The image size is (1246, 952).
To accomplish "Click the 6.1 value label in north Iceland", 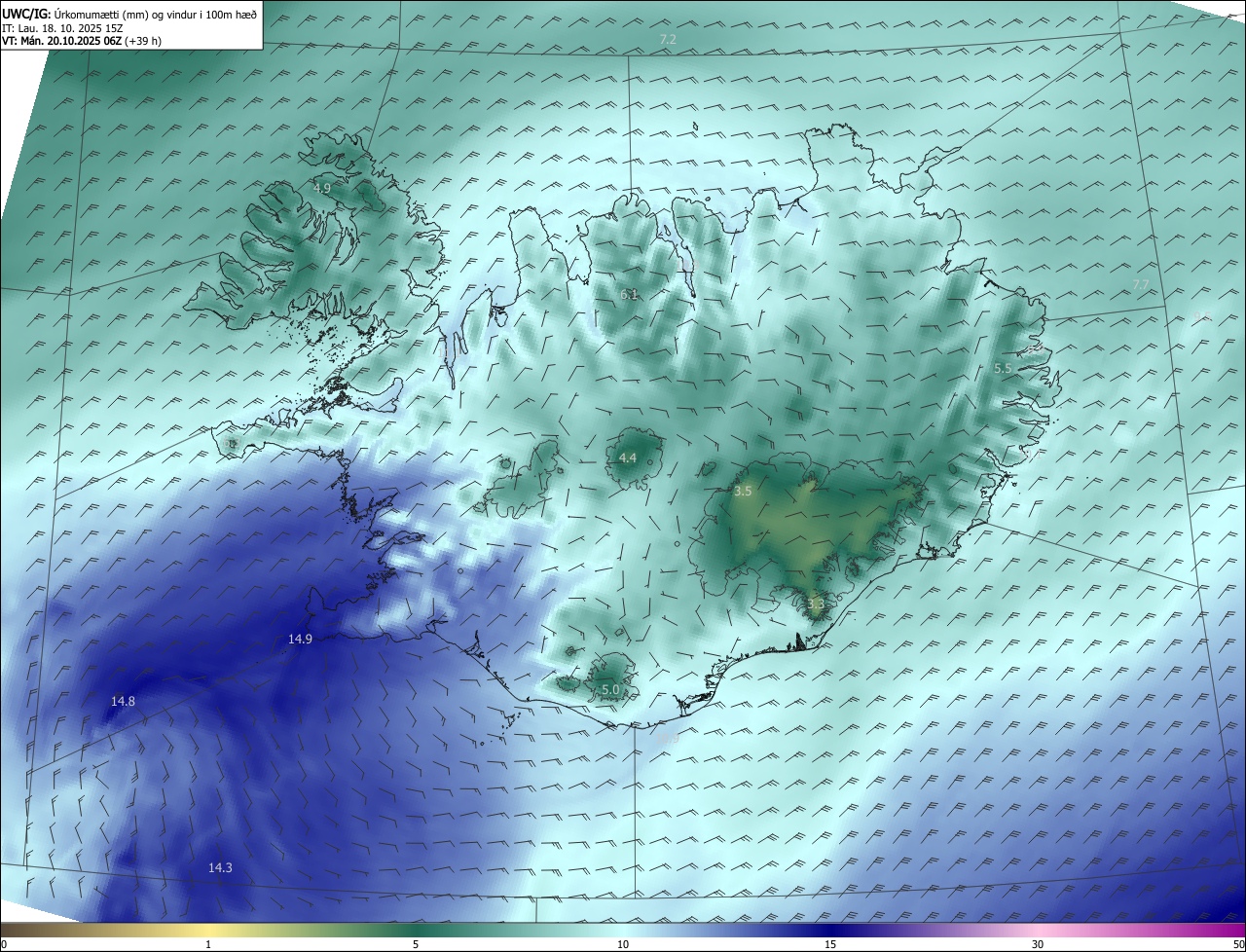I will (x=629, y=294).
